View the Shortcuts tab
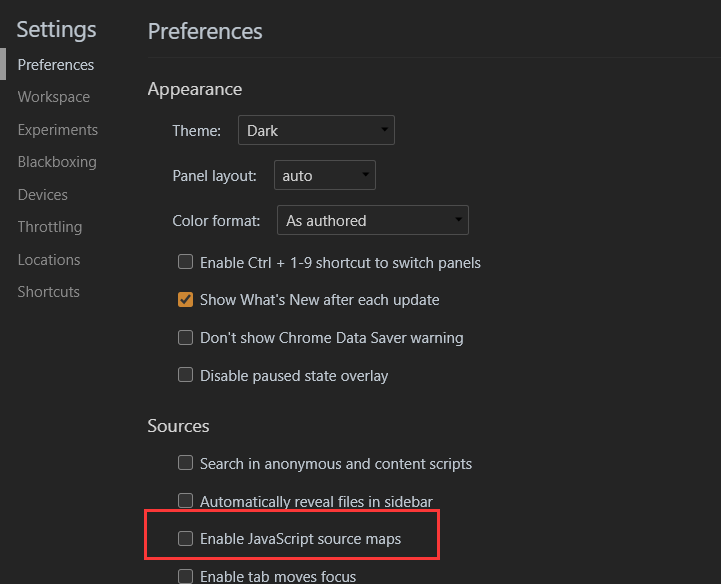The width and height of the screenshot is (721, 584). point(49,292)
